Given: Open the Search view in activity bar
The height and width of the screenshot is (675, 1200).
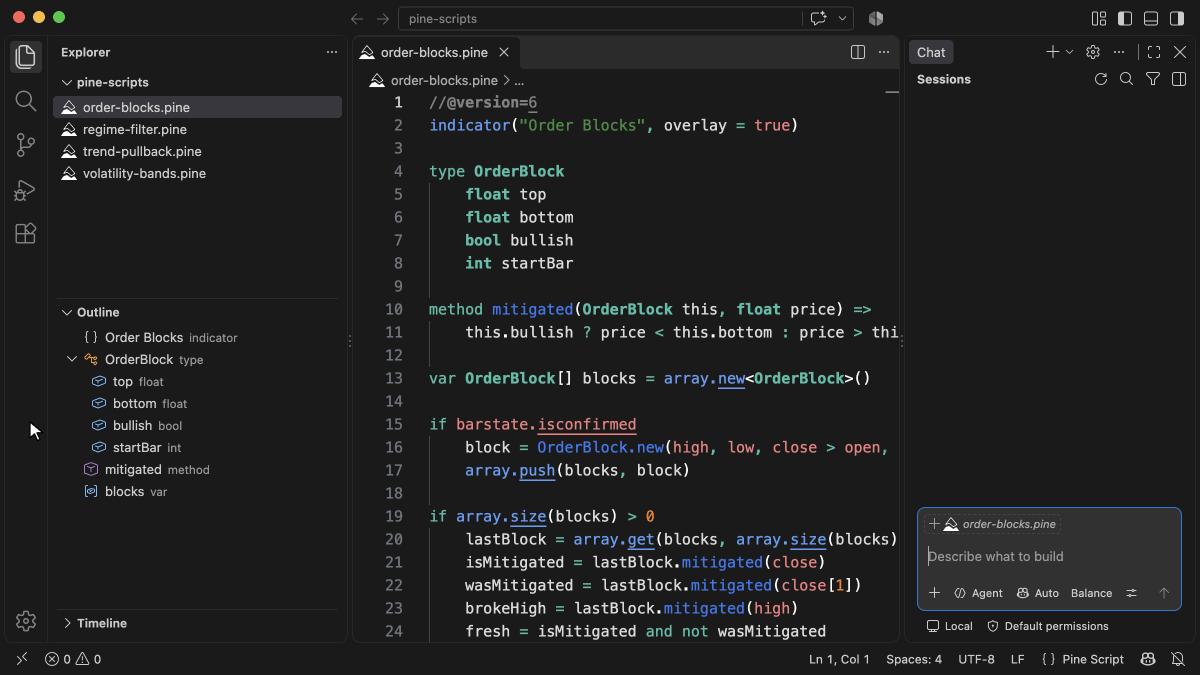Looking at the screenshot, I should 26,101.
